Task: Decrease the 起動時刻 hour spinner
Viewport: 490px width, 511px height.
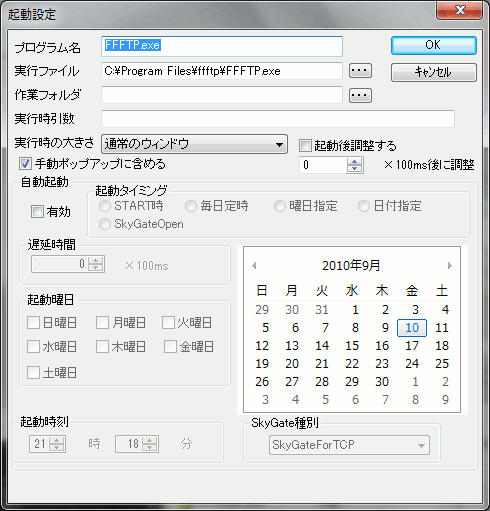Action: pos(57,448)
